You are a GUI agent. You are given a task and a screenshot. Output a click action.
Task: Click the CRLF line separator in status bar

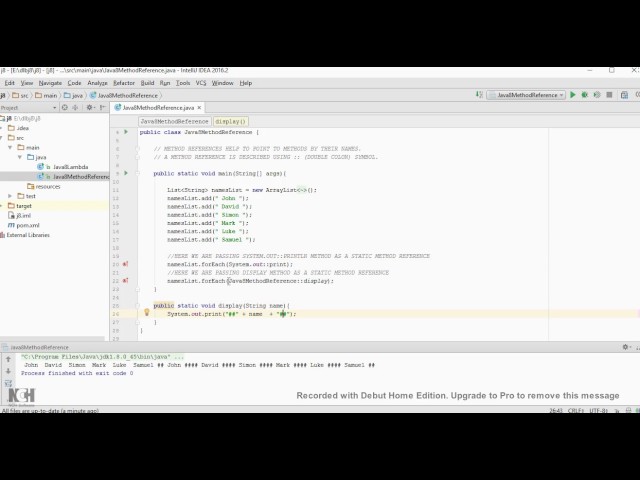tap(576, 410)
